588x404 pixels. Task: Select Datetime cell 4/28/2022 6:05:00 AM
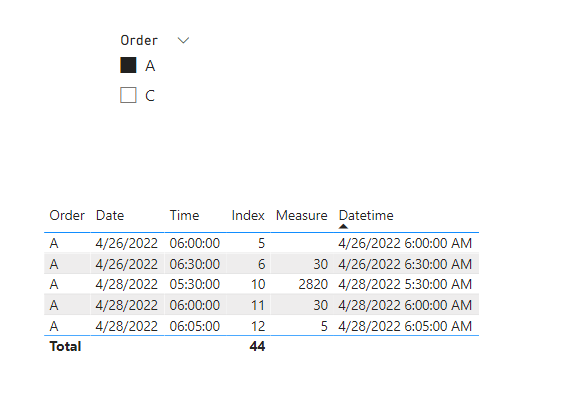(x=405, y=326)
